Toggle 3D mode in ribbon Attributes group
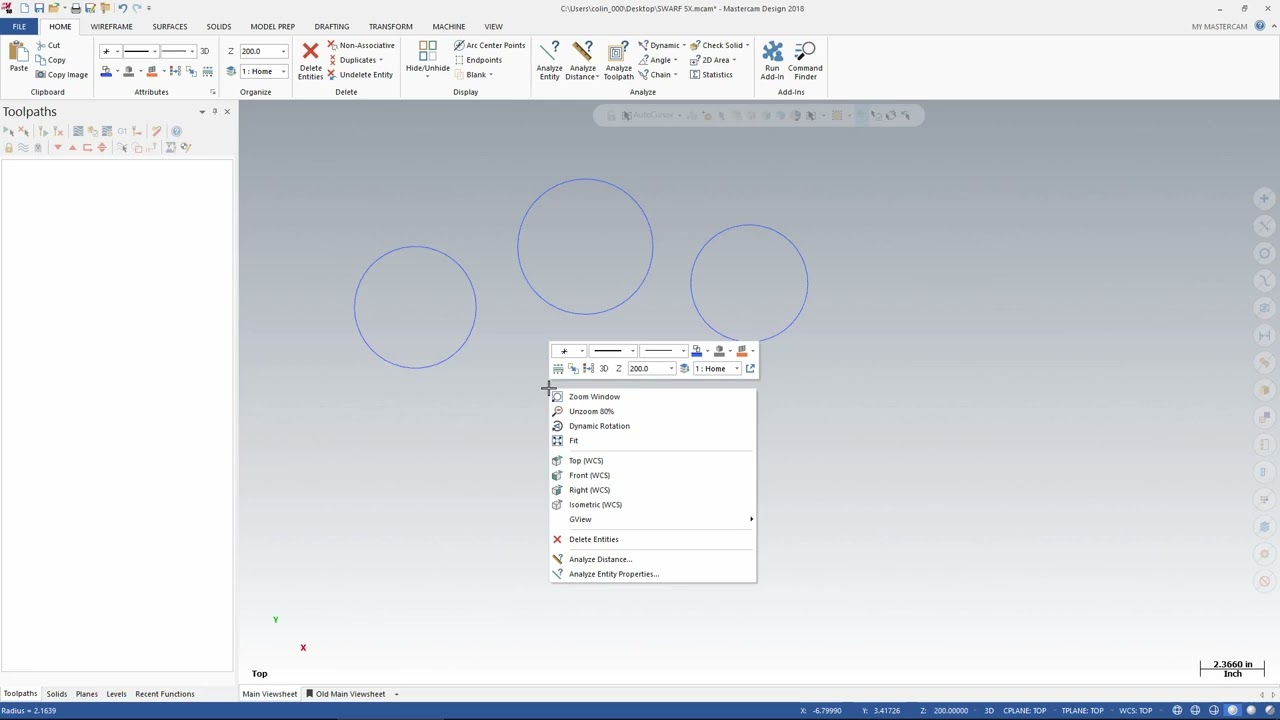 (204, 51)
